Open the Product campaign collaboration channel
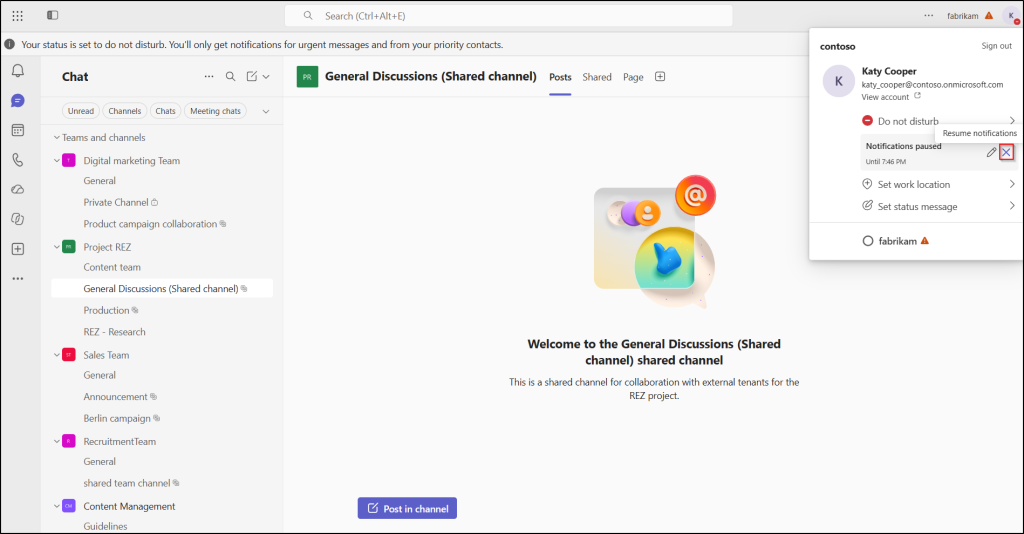 (x=155, y=224)
